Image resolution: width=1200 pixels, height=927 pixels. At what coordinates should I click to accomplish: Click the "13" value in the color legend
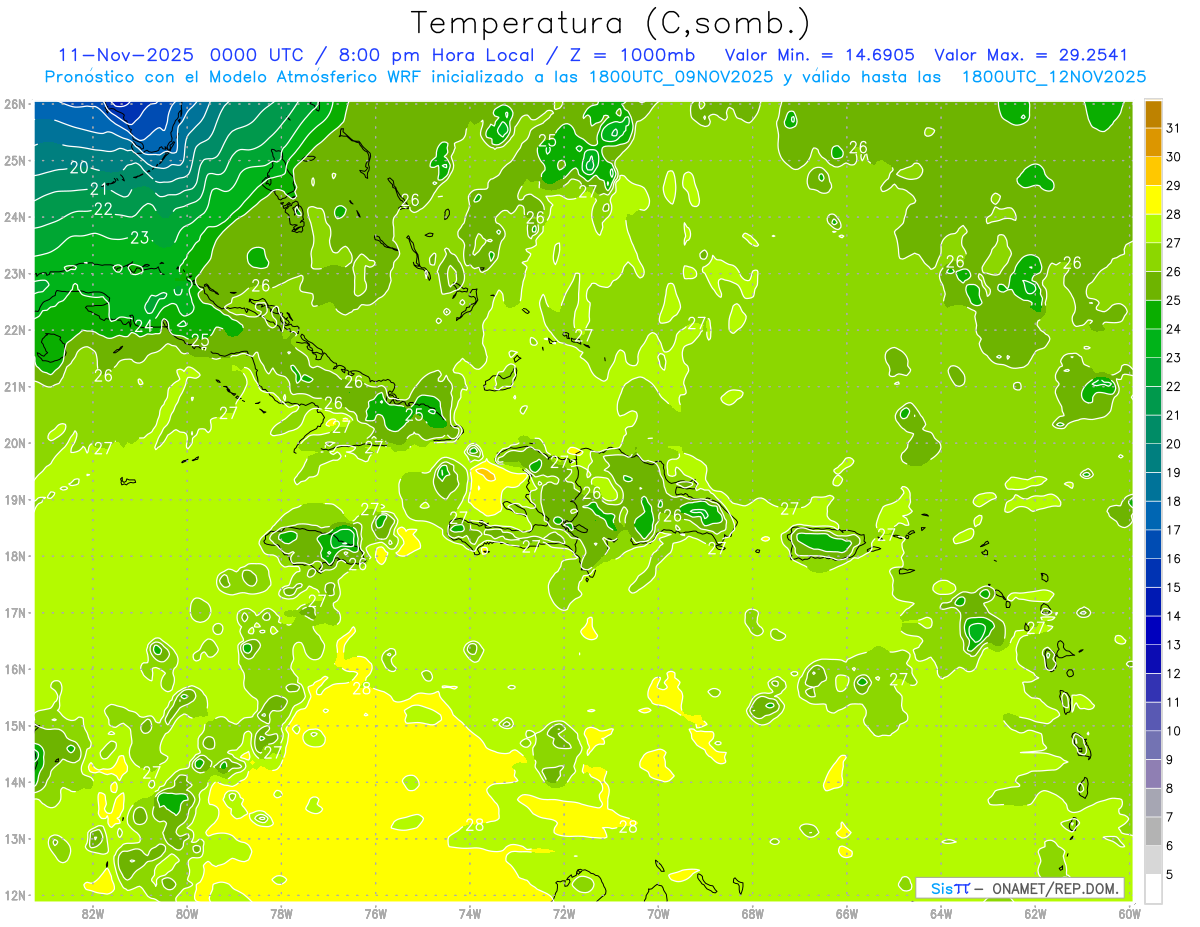click(1174, 644)
